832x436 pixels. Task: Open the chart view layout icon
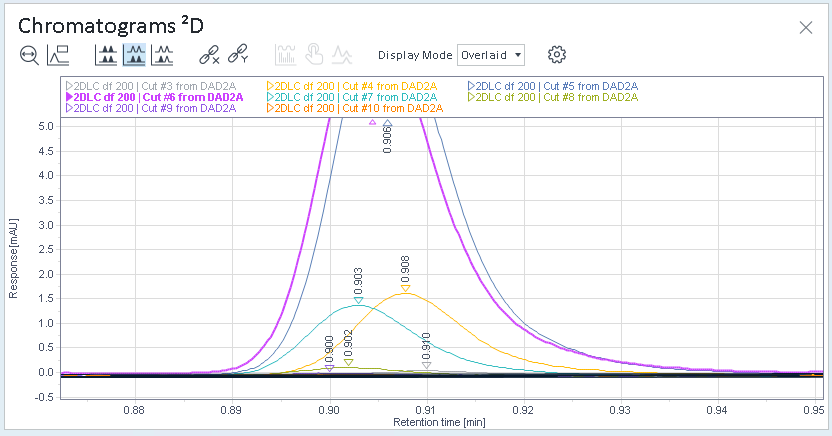click(58, 55)
